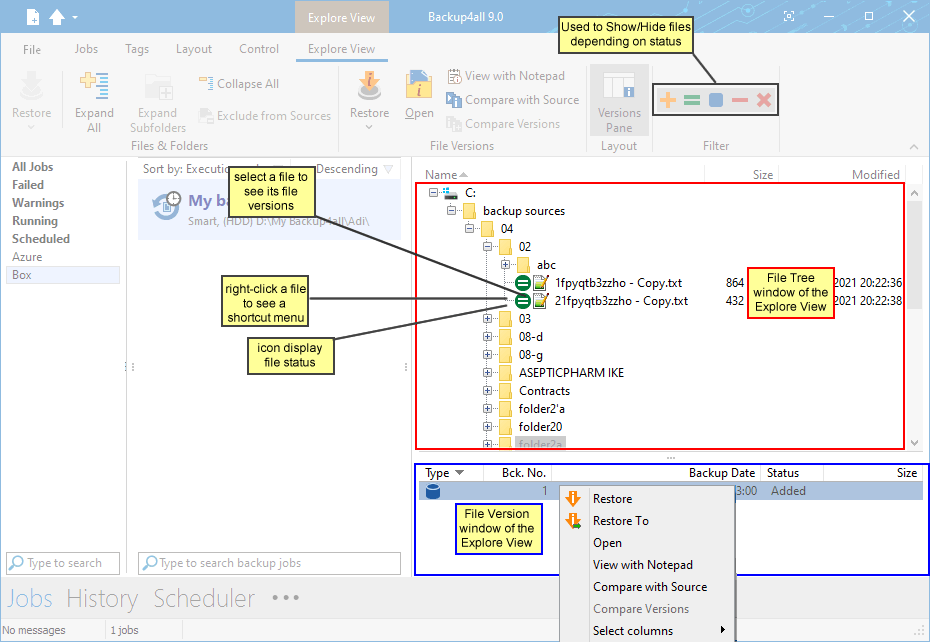Toggle the yellow plus filter for added files
Image resolution: width=930 pixels, height=642 pixels.
tap(667, 100)
